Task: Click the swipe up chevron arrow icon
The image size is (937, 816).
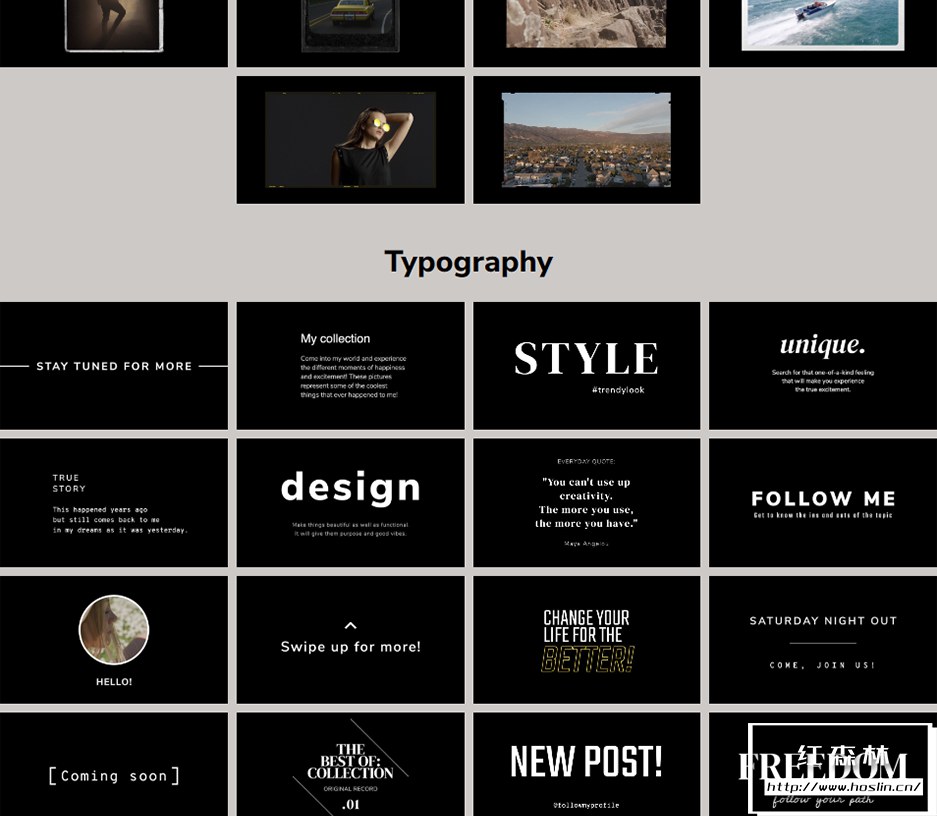Action: pos(351,625)
